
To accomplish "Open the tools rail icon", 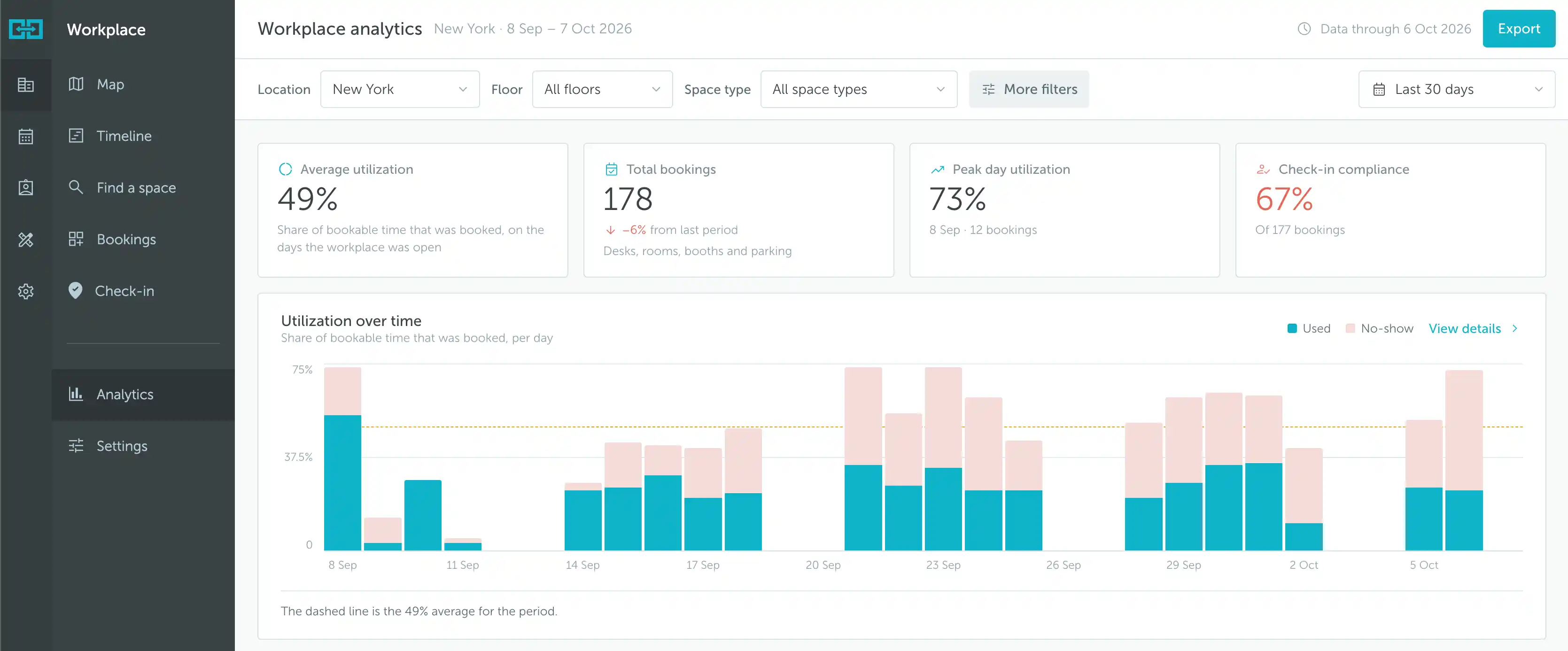I will point(25,240).
